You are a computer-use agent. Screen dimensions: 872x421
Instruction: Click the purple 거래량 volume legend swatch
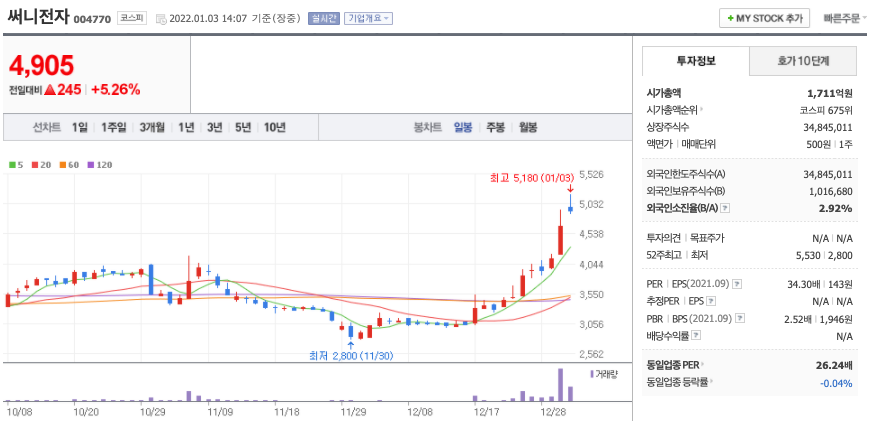[x=592, y=374]
